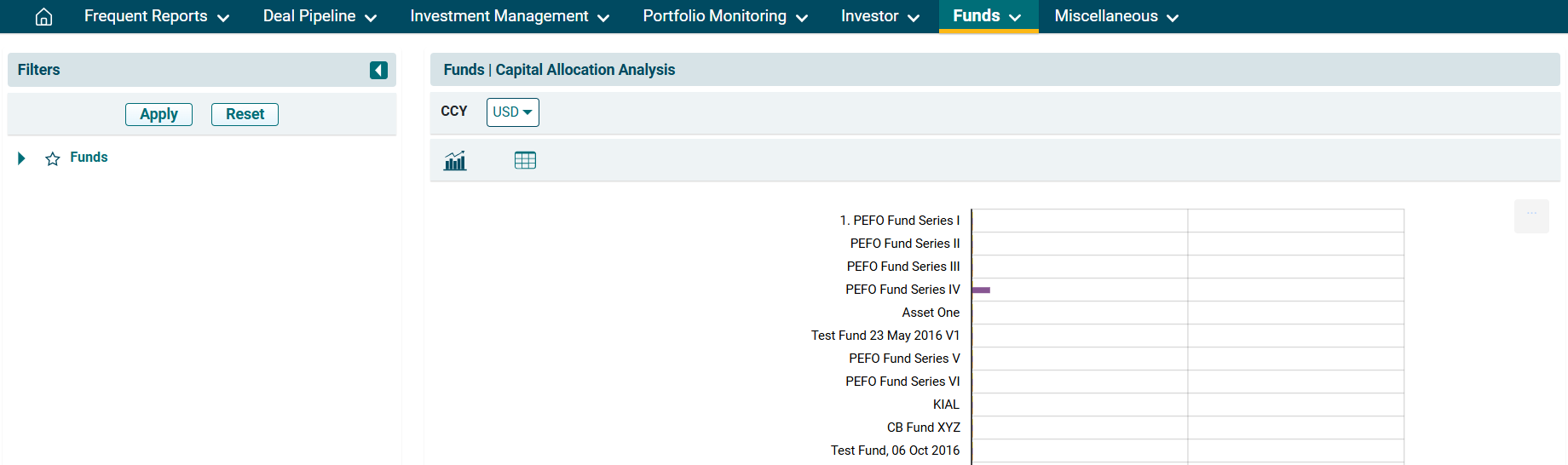Image resolution: width=1568 pixels, height=465 pixels.
Task: Expand the Deal Pipeline menu
Action: (x=320, y=17)
